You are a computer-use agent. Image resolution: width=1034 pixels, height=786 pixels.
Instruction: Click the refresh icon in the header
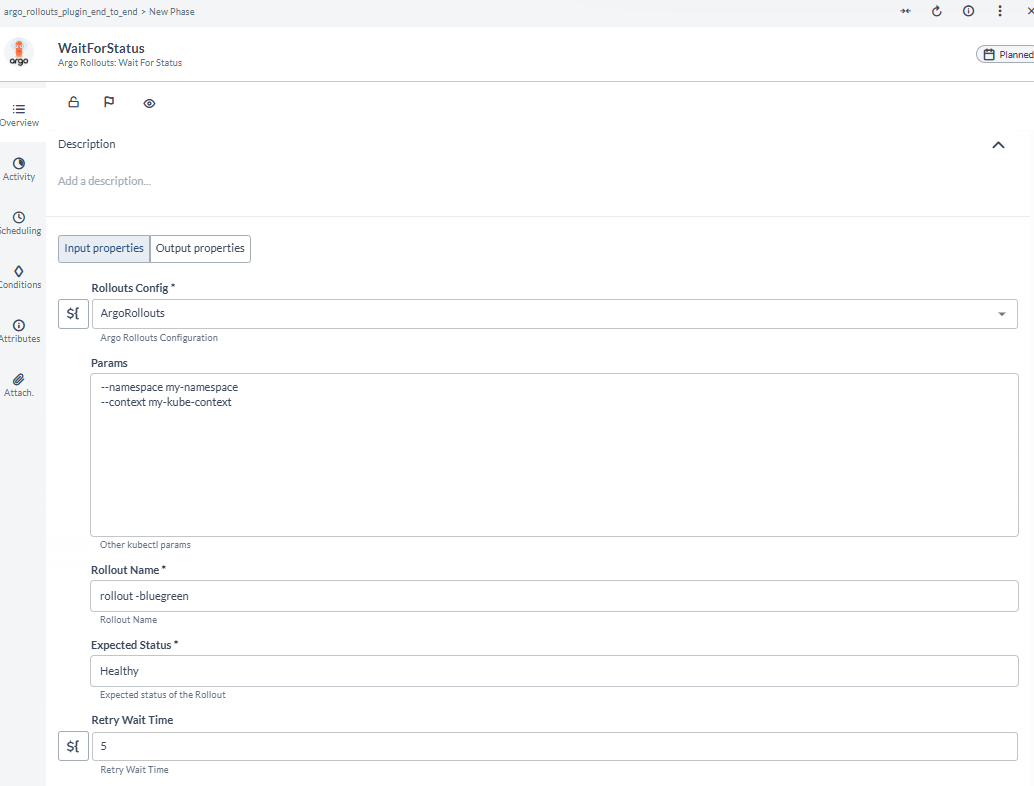936,11
